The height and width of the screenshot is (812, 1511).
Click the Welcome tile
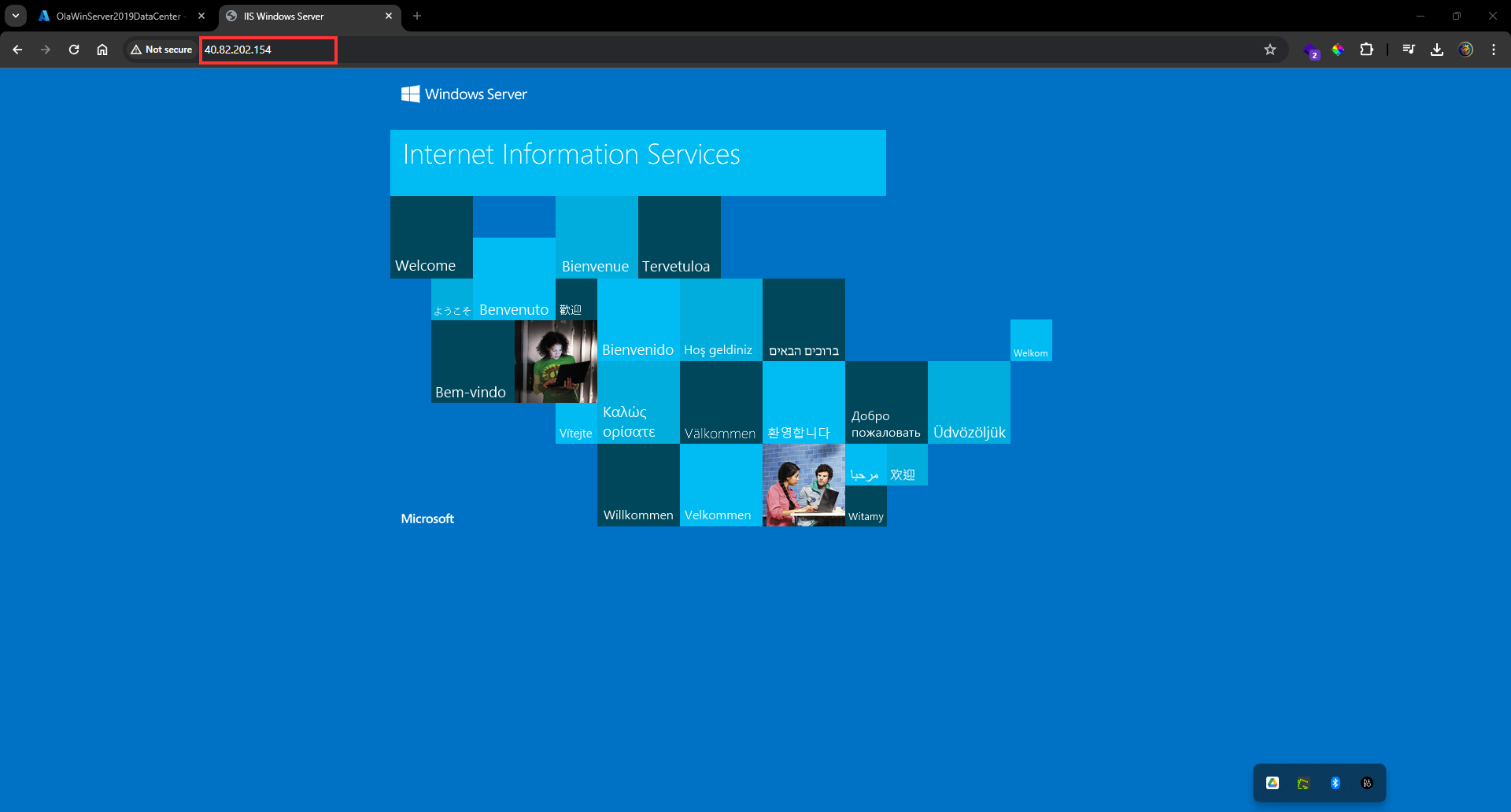[431, 237]
